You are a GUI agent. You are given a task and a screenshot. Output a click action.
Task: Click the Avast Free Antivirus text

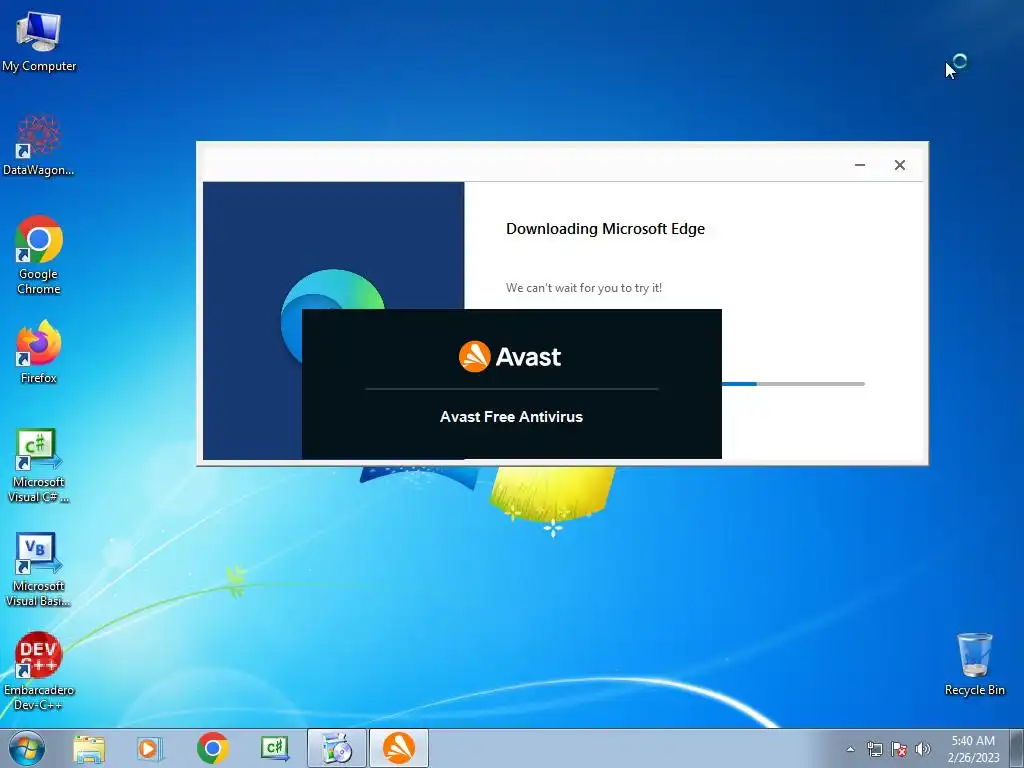(511, 417)
